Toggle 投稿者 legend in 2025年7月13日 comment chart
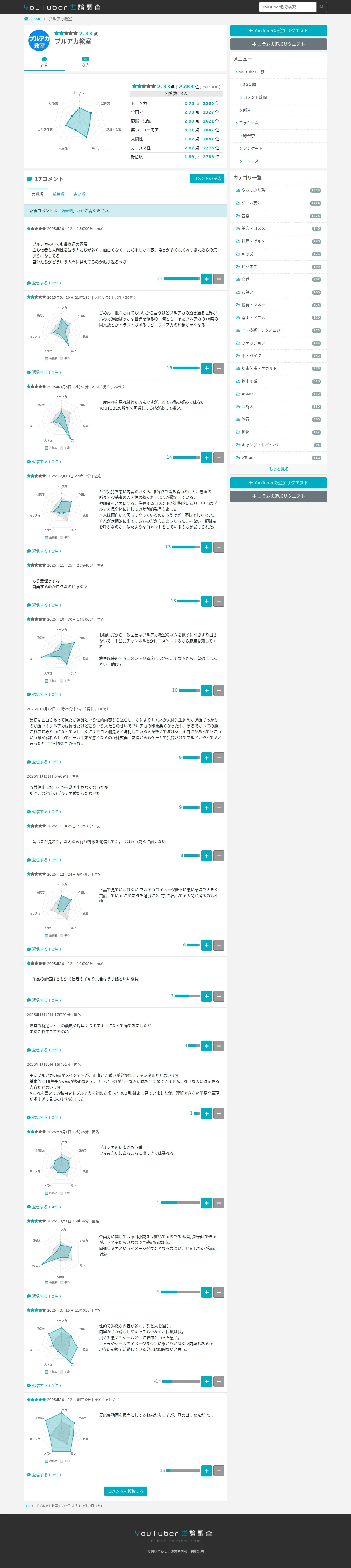This screenshot has width=351, height=1568. click(51, 538)
